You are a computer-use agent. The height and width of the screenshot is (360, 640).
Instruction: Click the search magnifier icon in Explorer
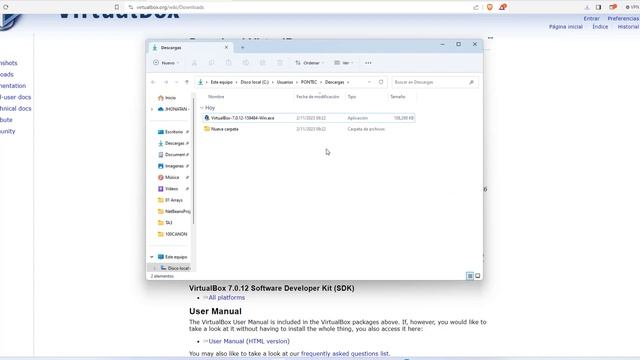pos(471,82)
